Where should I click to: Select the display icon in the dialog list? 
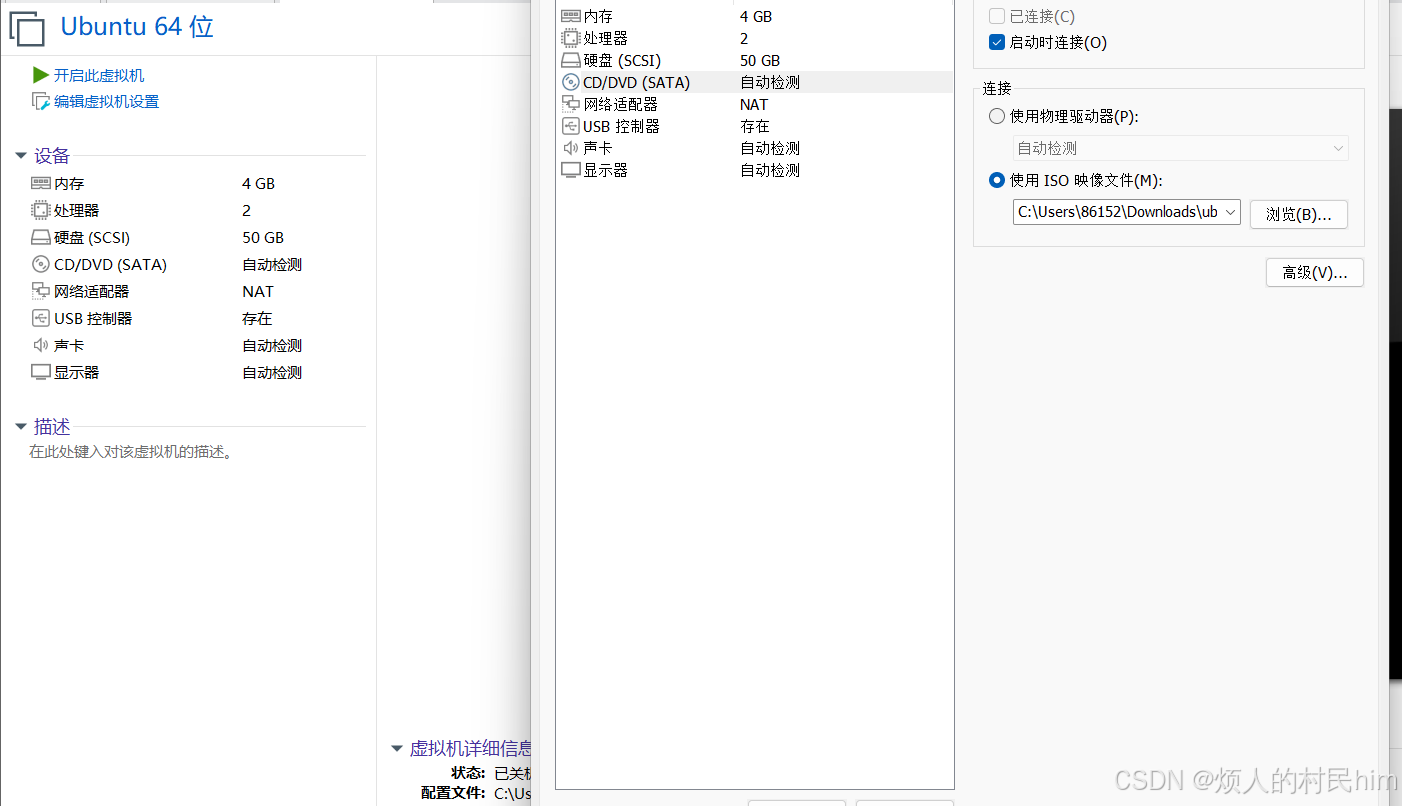click(x=570, y=170)
